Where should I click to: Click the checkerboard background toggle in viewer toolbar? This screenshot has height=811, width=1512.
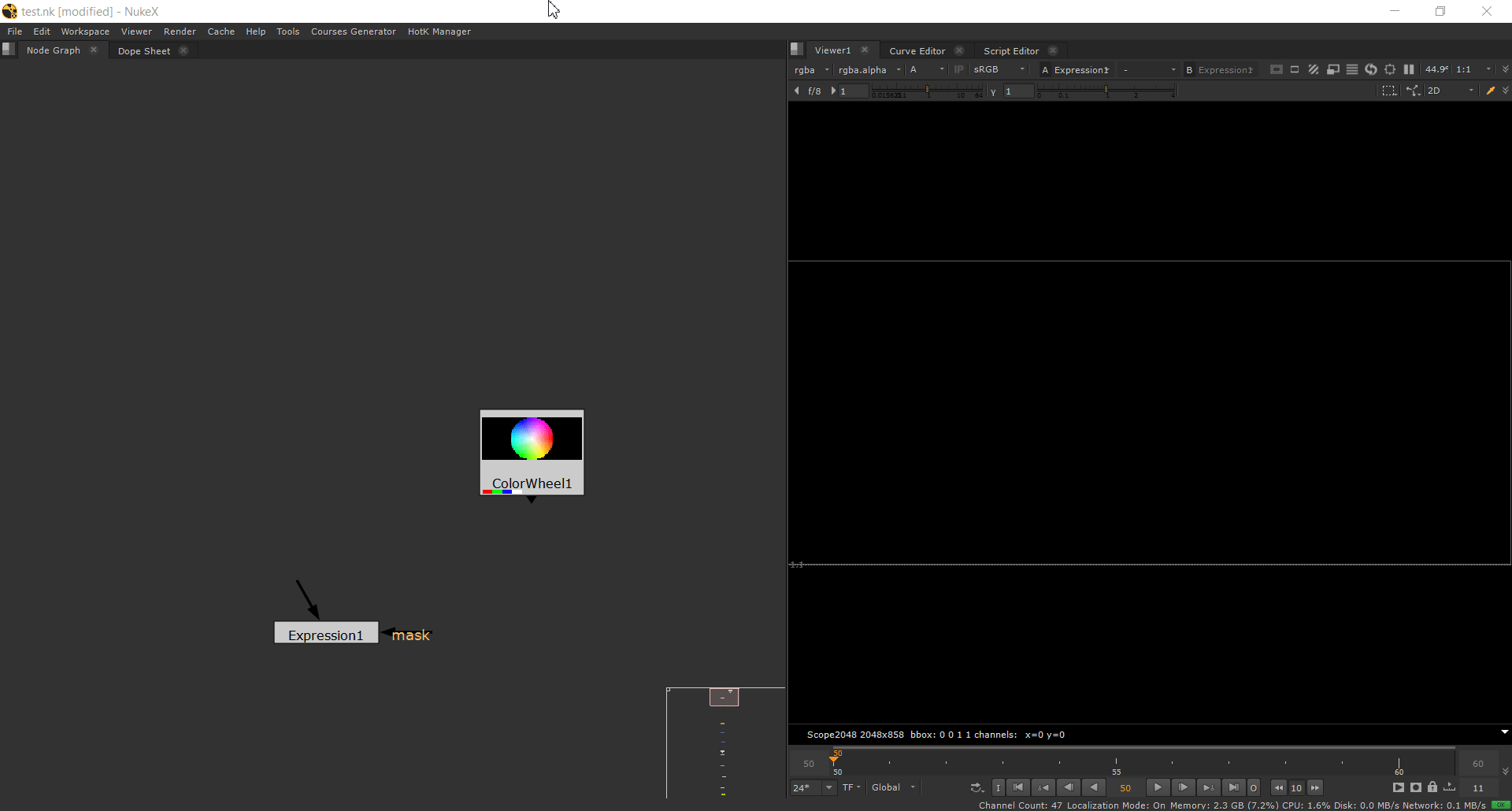pyautogui.click(x=1314, y=69)
